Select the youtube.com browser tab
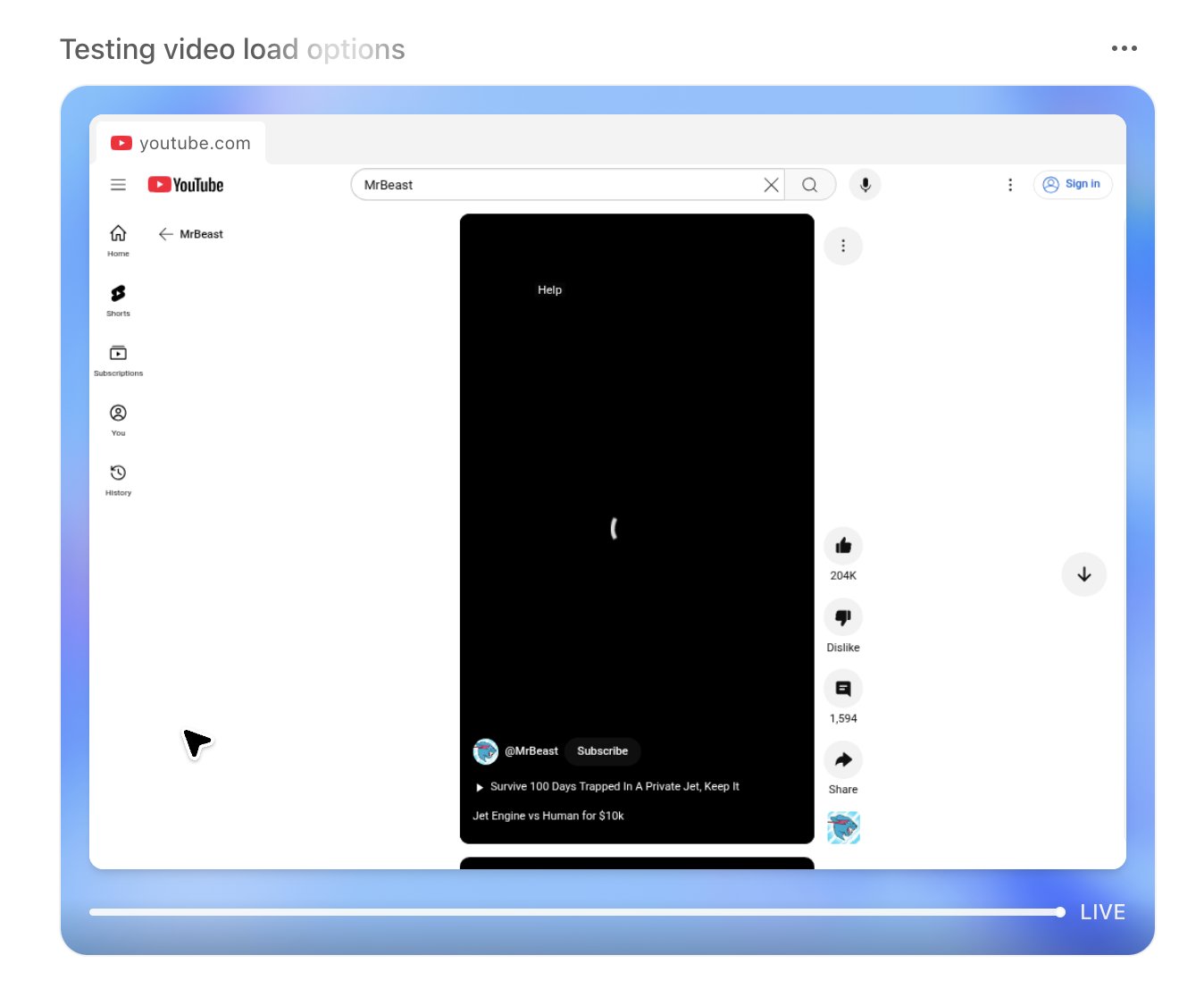Image resolution: width=1204 pixels, height=997 pixels. (180, 143)
